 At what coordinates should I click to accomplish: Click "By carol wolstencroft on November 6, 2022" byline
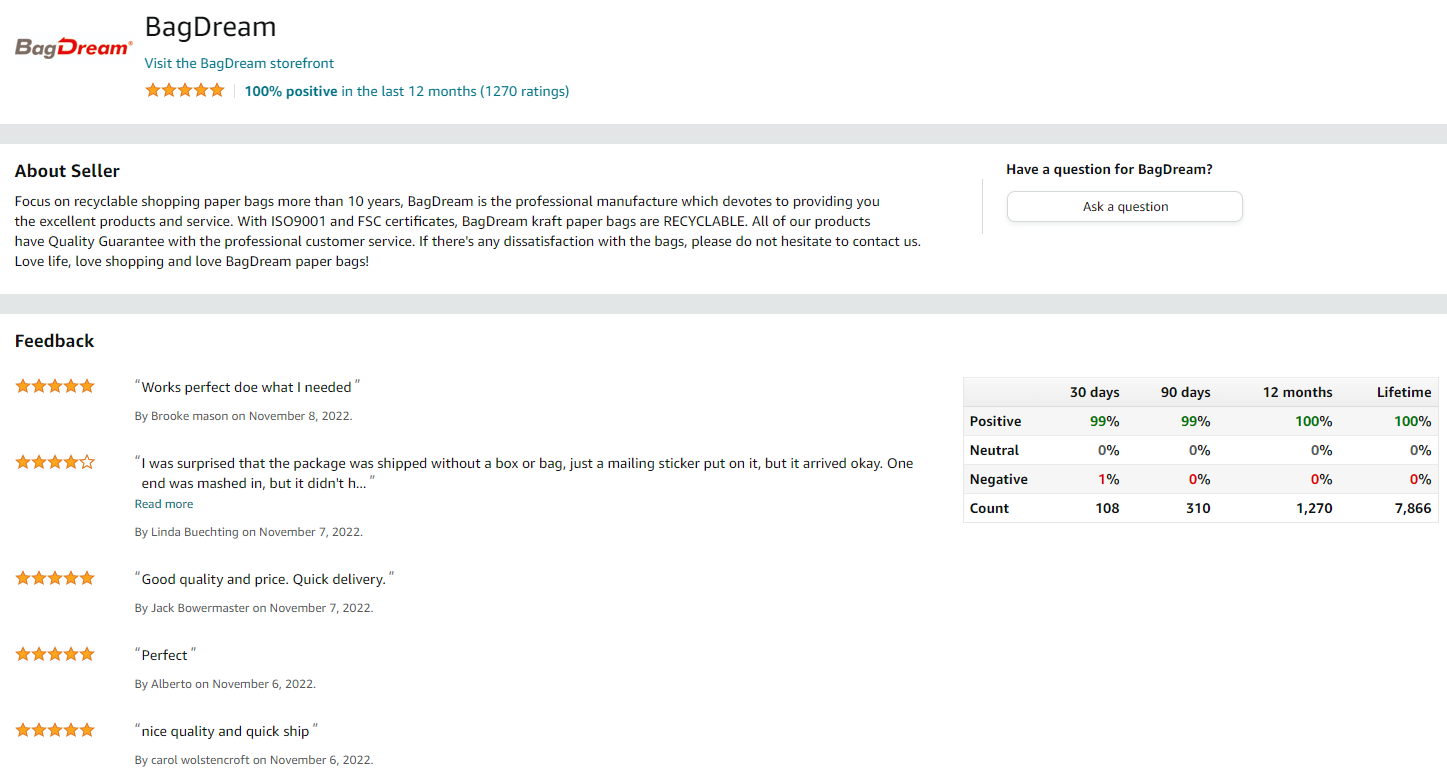(254, 760)
